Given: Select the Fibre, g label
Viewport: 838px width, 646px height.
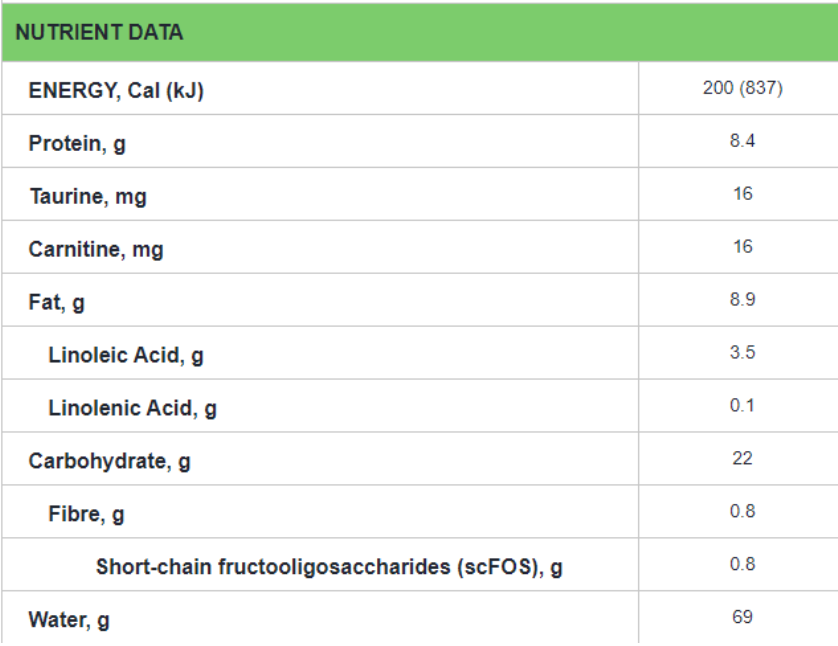Looking at the screenshot, I should [86, 514].
